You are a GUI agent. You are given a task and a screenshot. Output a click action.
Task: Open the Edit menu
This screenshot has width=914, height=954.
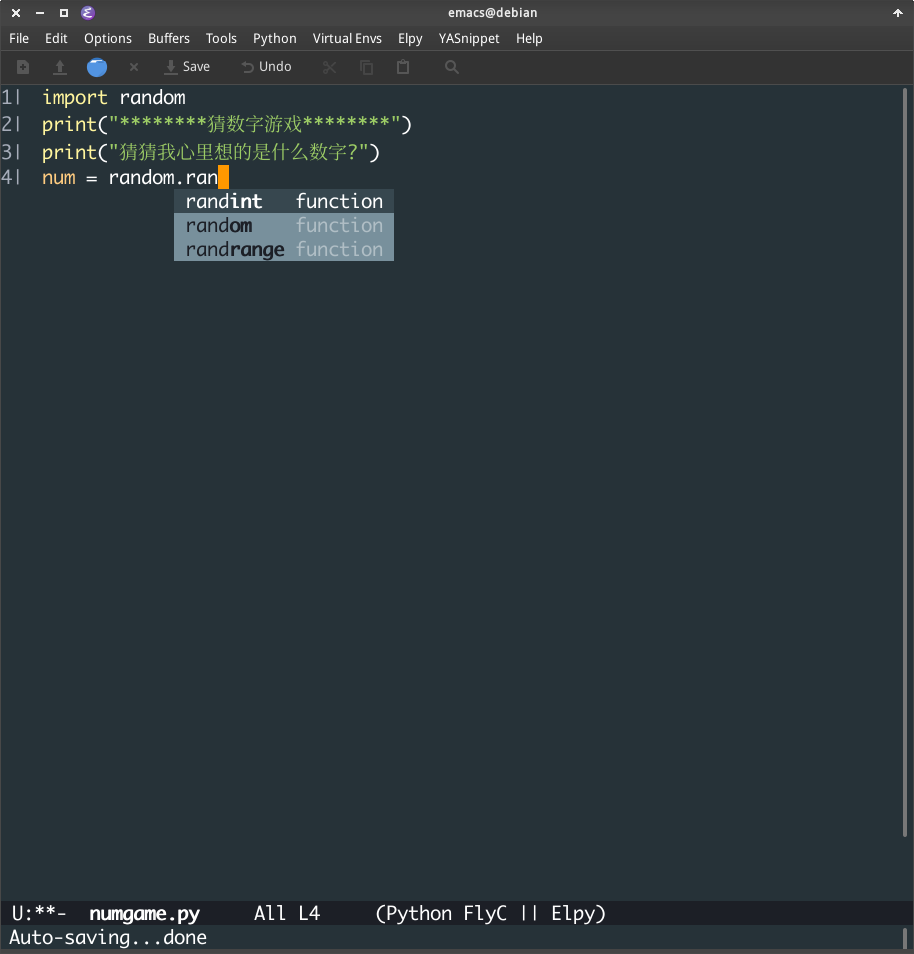[x=56, y=38]
